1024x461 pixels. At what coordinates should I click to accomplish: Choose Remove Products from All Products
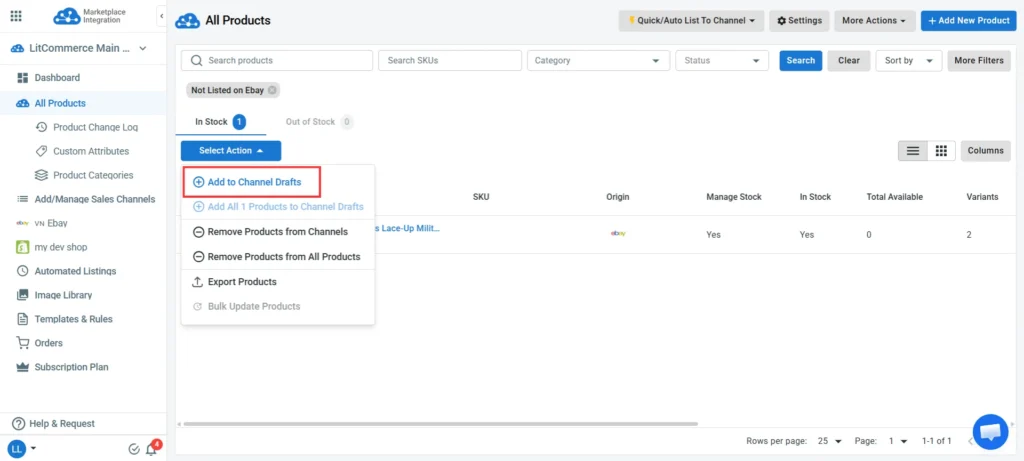point(278,257)
